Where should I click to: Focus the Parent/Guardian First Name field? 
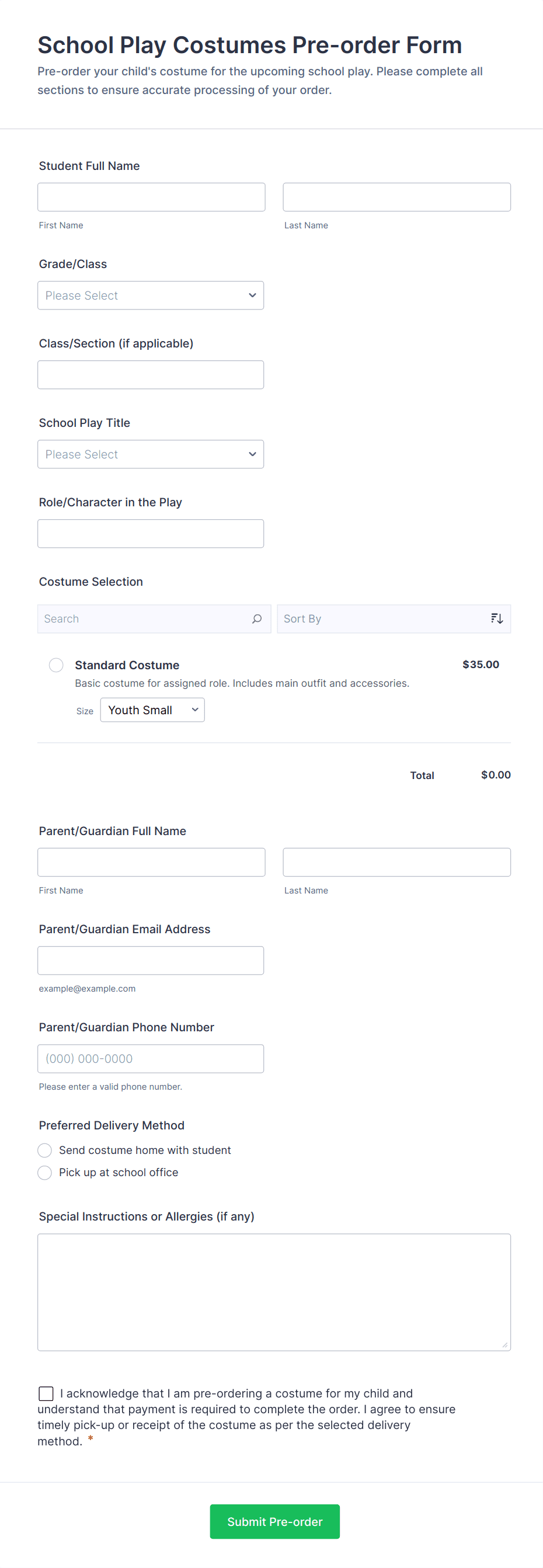[x=151, y=863]
